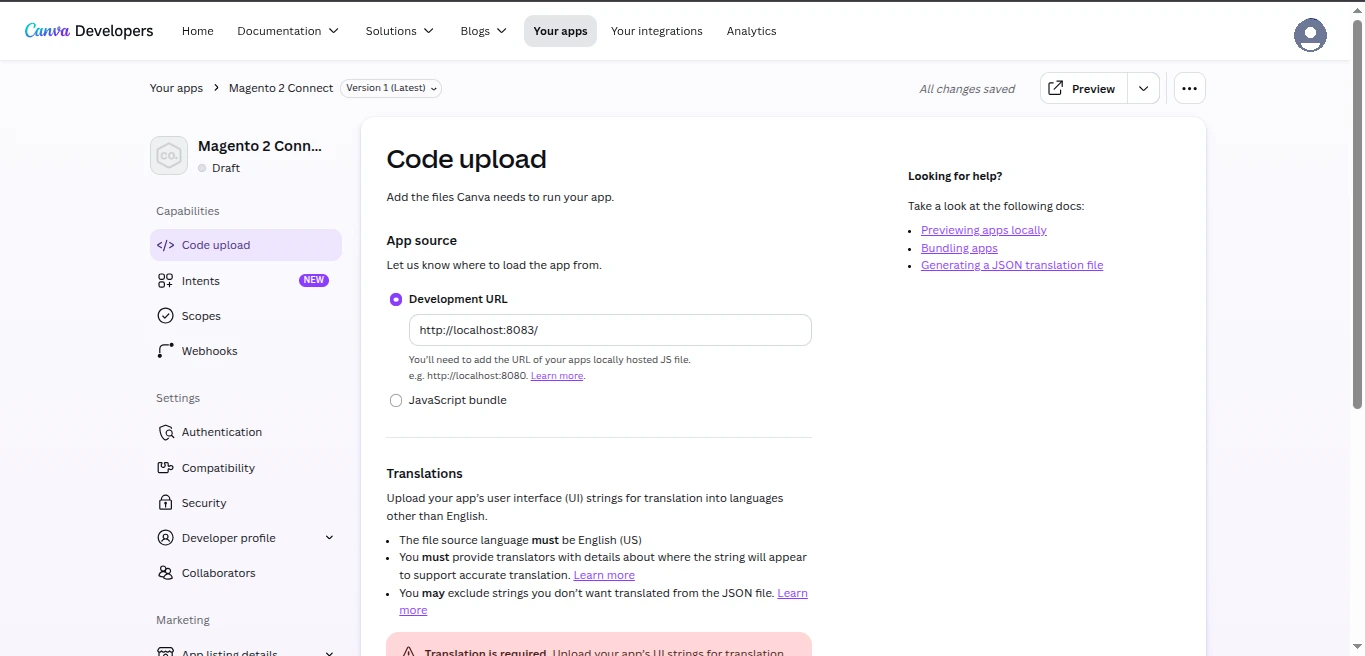Open the three-dot more options menu
Image resolution: width=1365 pixels, height=656 pixels.
click(1189, 88)
